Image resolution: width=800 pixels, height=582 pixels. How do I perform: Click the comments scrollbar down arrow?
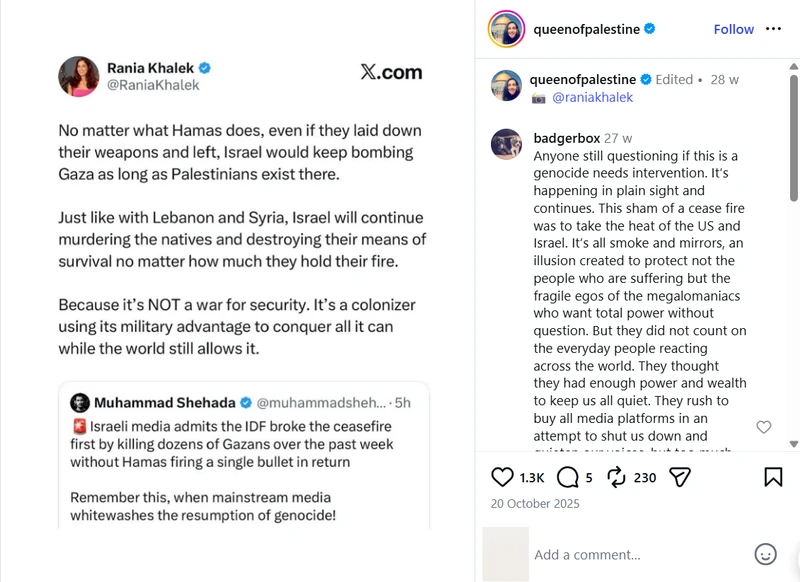click(793, 444)
